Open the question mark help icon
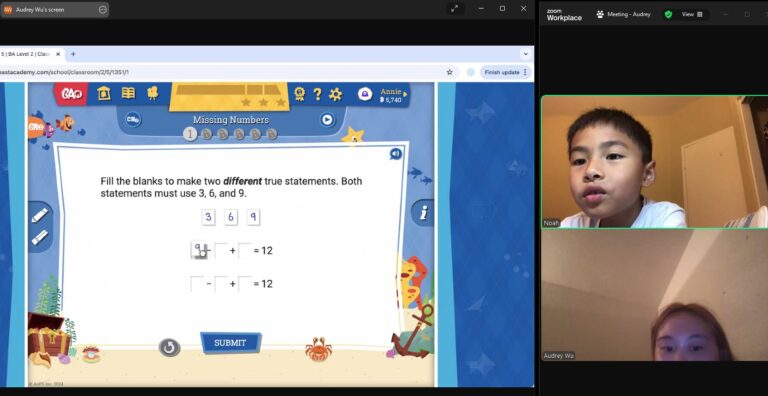This screenshot has height=396, width=768. click(x=317, y=94)
